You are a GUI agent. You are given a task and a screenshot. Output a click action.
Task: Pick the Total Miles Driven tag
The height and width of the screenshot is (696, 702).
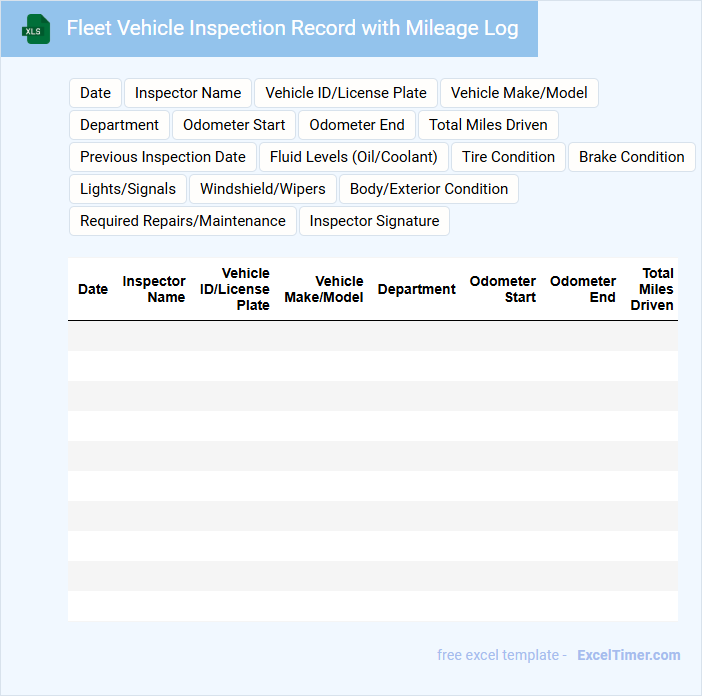click(488, 125)
